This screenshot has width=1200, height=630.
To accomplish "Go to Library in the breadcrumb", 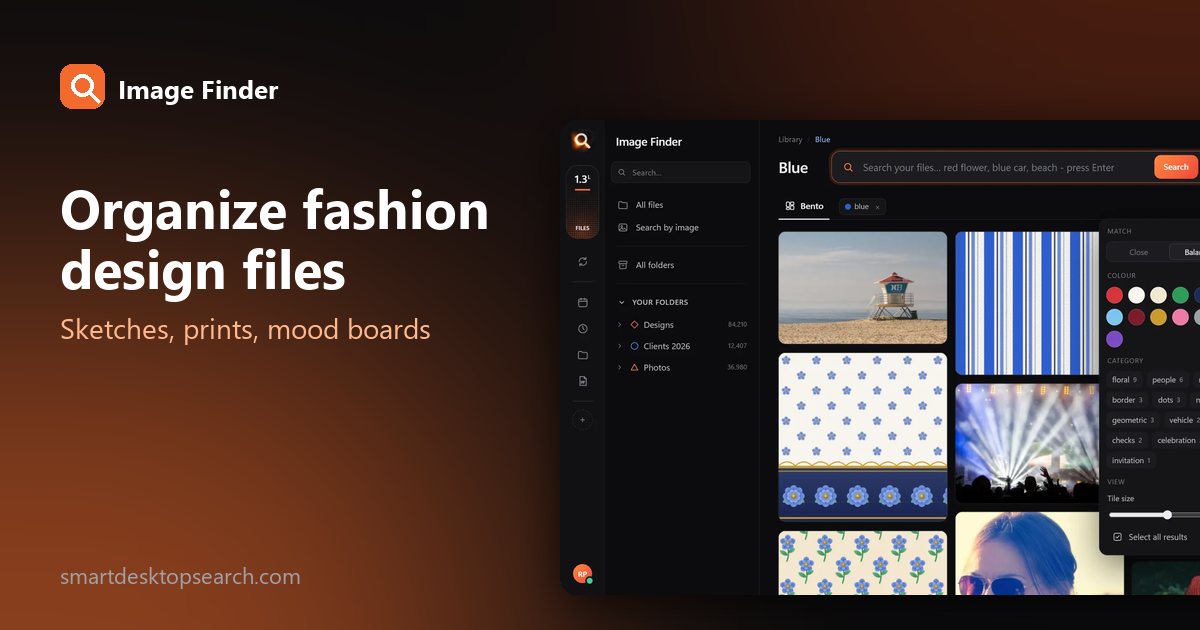I will pyautogui.click(x=790, y=140).
